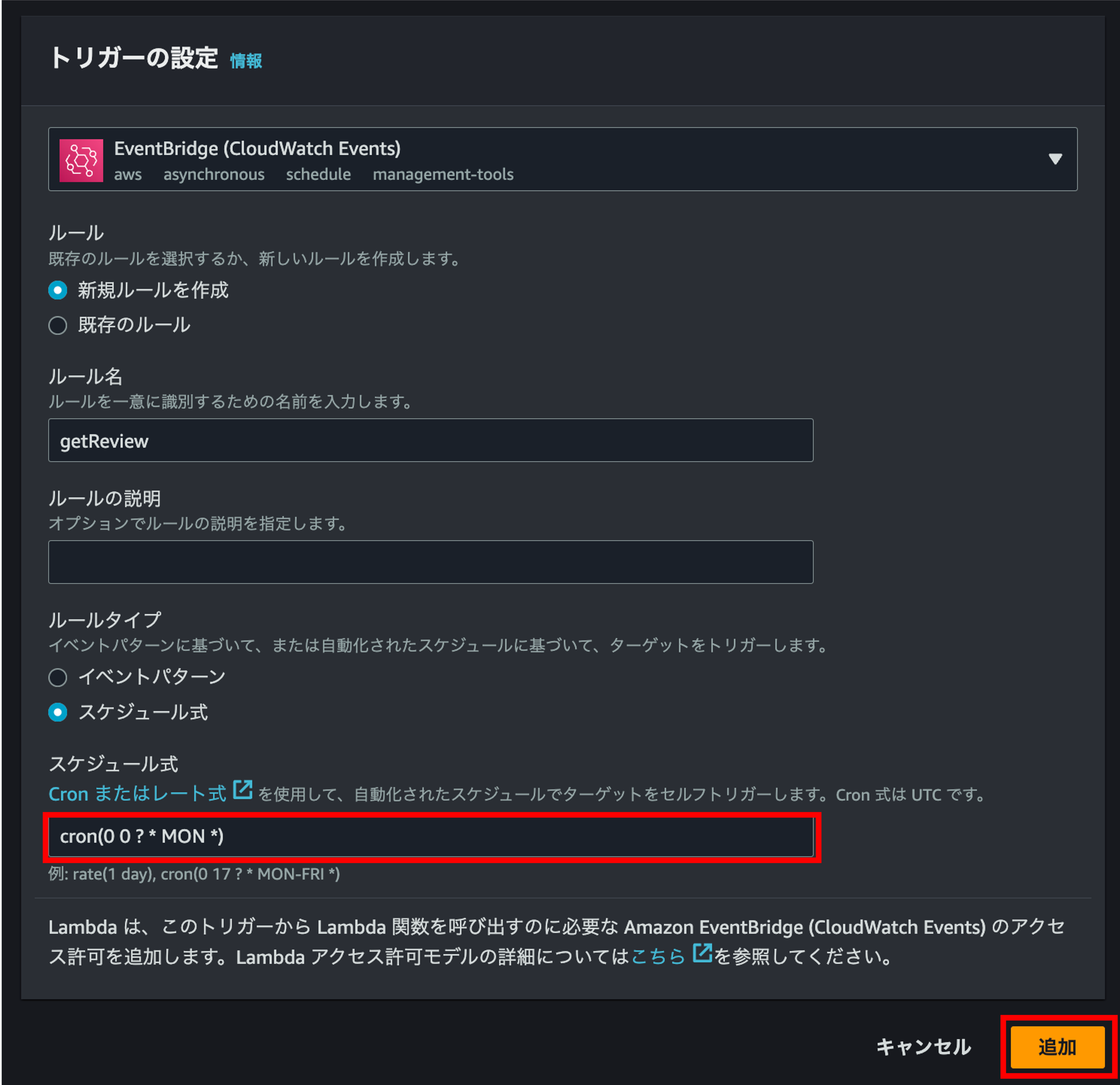Screen dimensions: 1120x1085
Task: Open the Cron またはレート式 link
Action: 137,794
